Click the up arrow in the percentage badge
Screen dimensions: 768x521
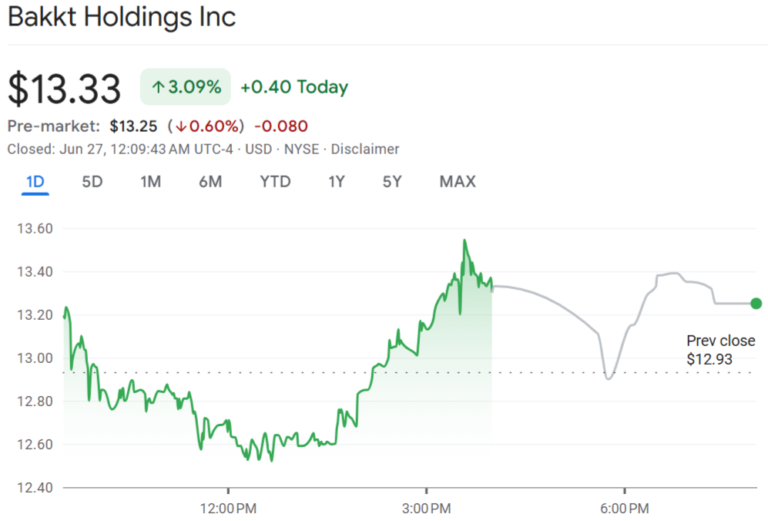158,87
